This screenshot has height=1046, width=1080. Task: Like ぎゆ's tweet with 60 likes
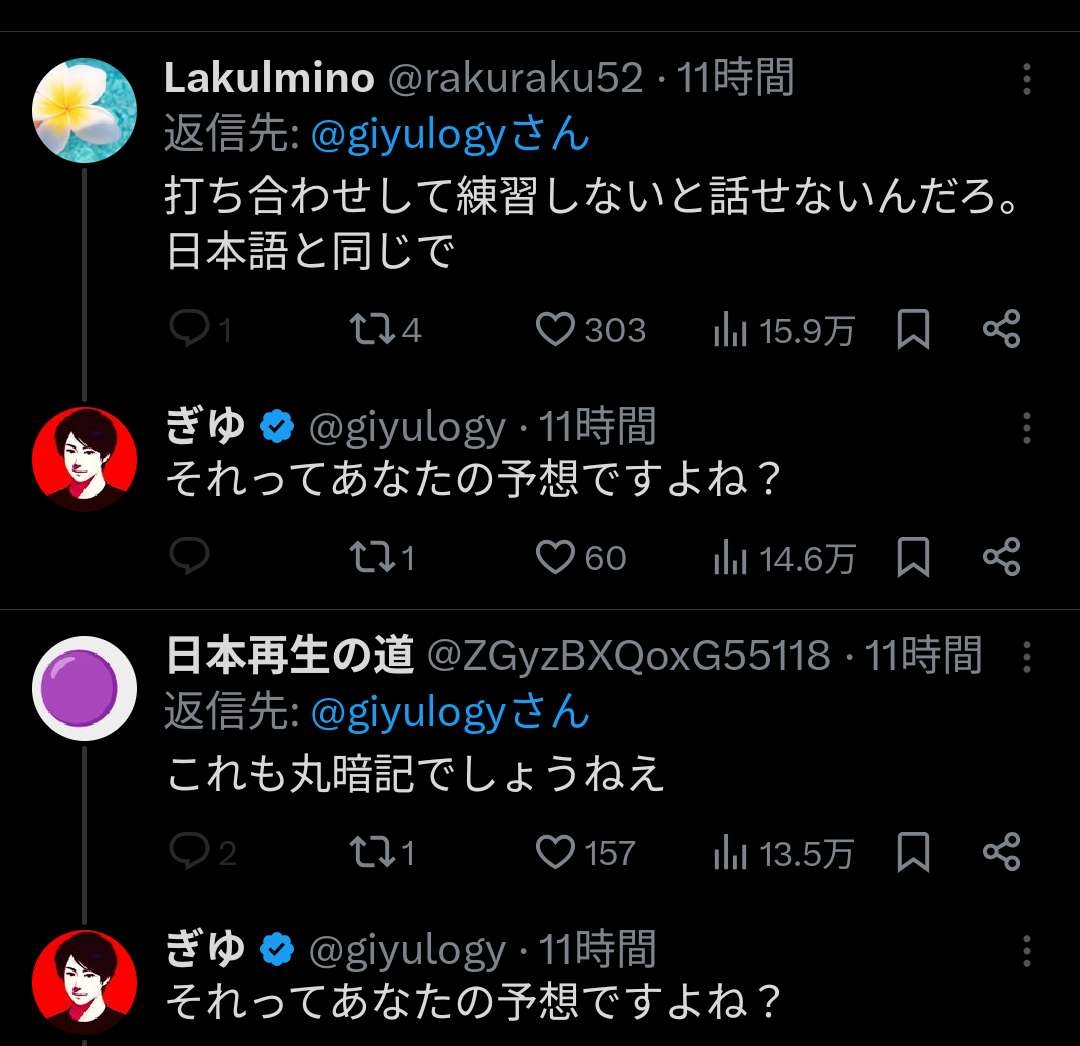556,557
